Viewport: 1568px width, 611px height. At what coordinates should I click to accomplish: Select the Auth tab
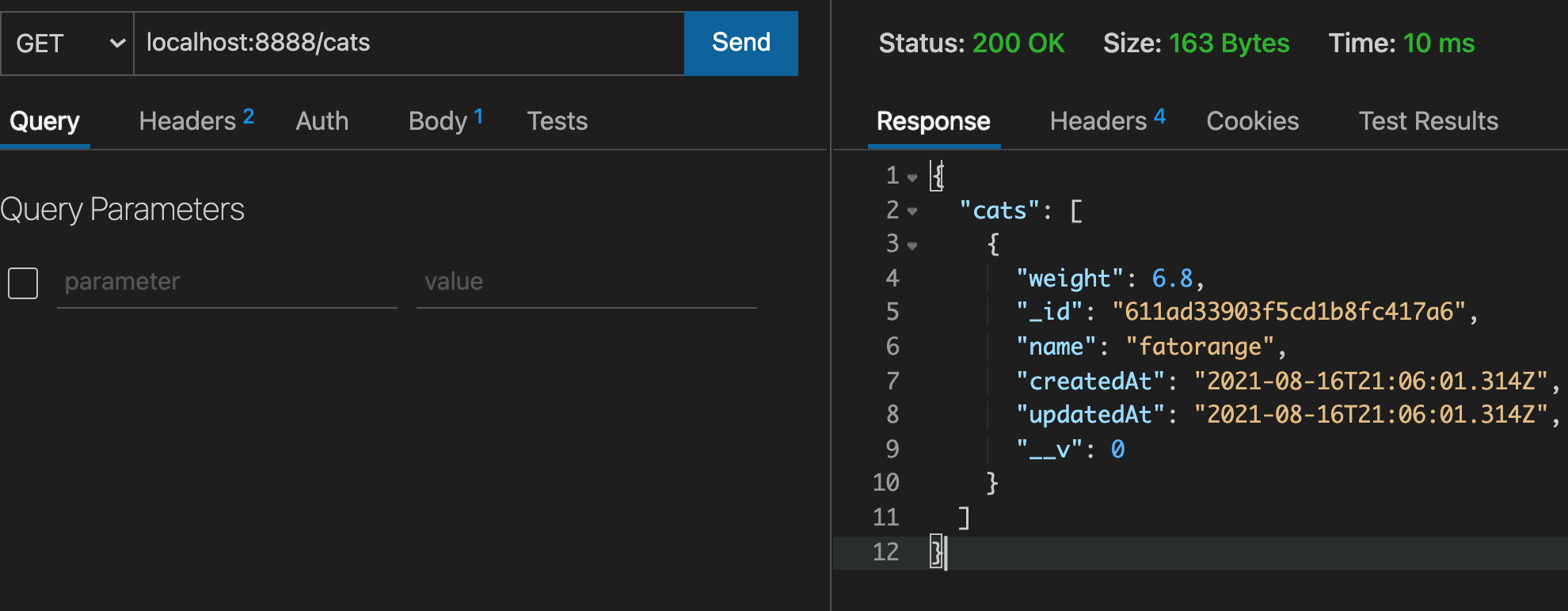322,121
